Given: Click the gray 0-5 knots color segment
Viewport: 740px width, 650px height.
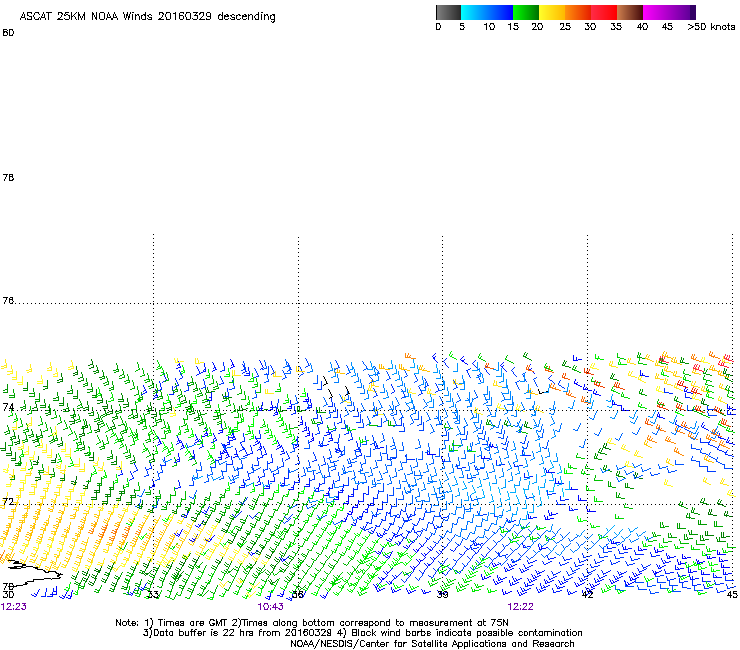Looking at the screenshot, I should pos(448,12).
